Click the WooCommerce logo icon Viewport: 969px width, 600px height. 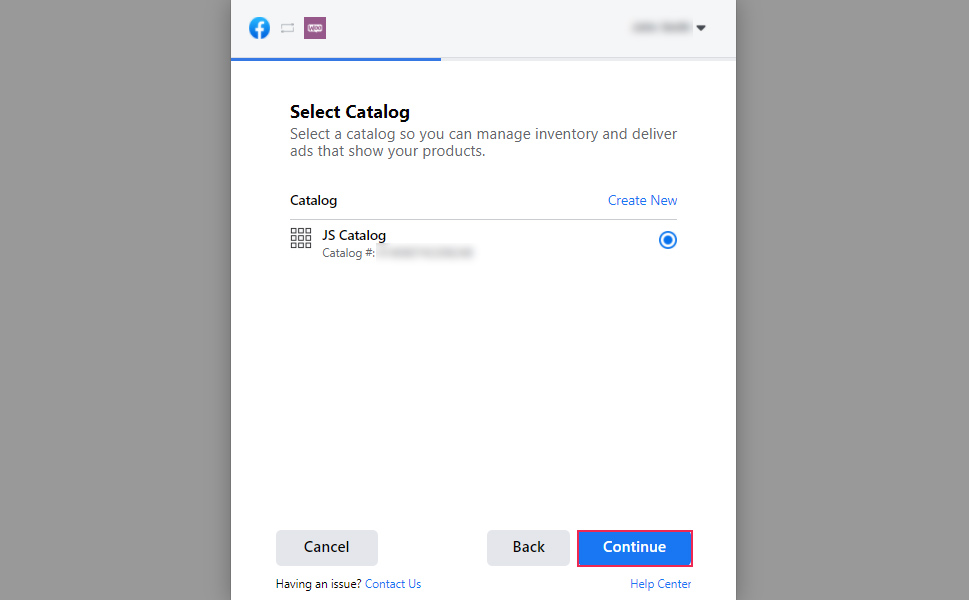point(315,28)
